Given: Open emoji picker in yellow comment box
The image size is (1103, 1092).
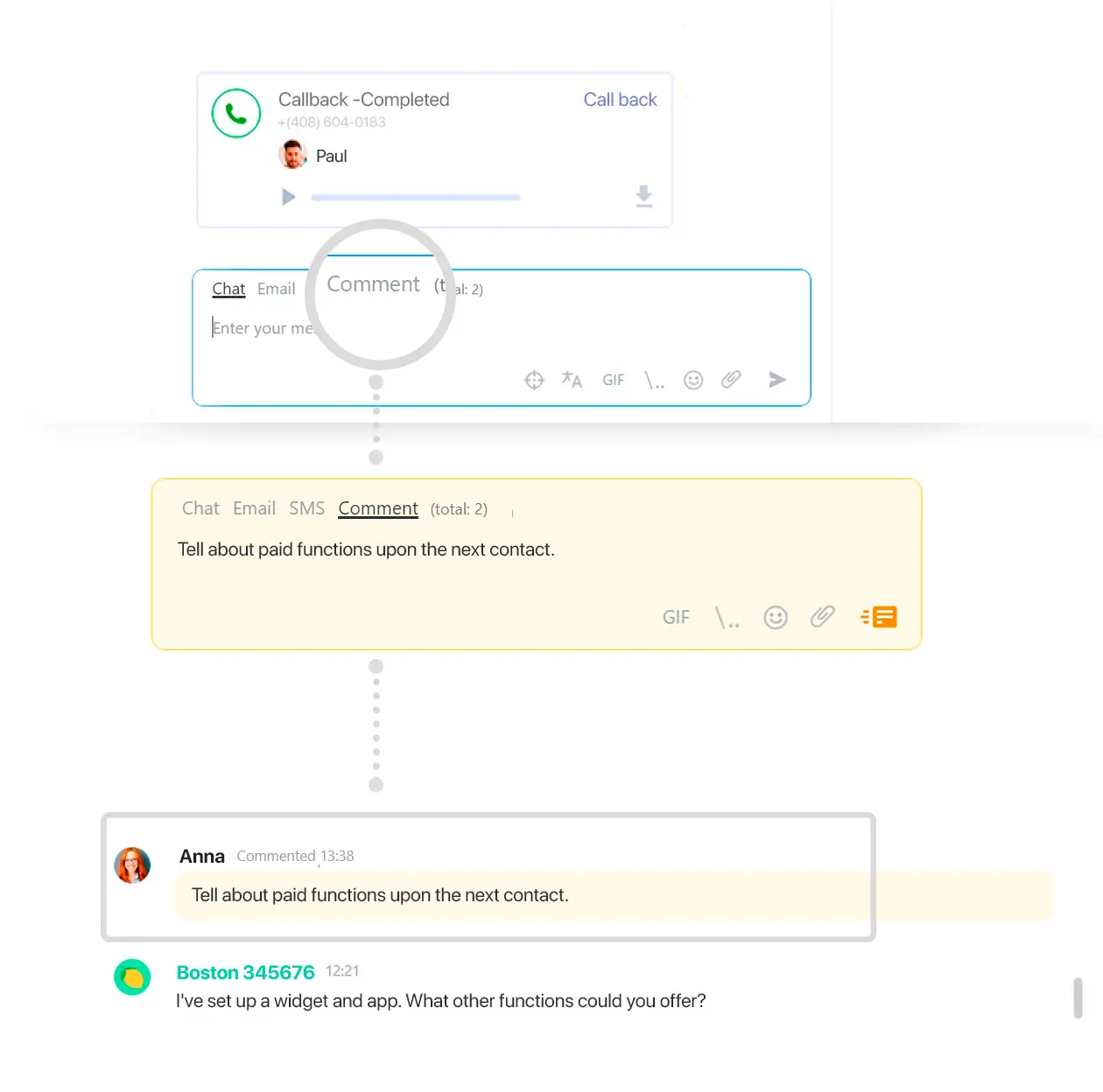Looking at the screenshot, I should coord(776,618).
